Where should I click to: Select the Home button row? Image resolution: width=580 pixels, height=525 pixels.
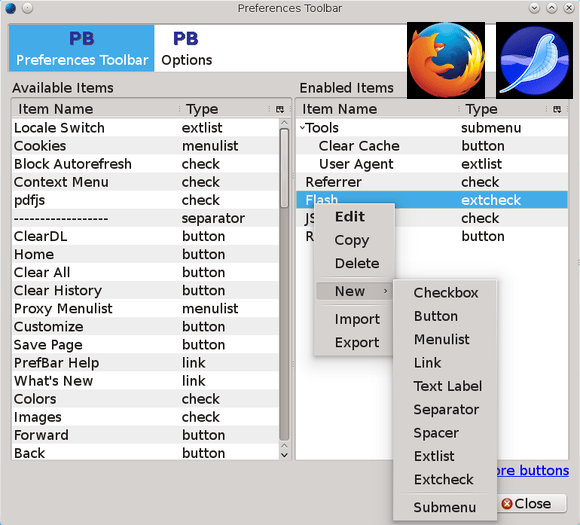point(145,254)
